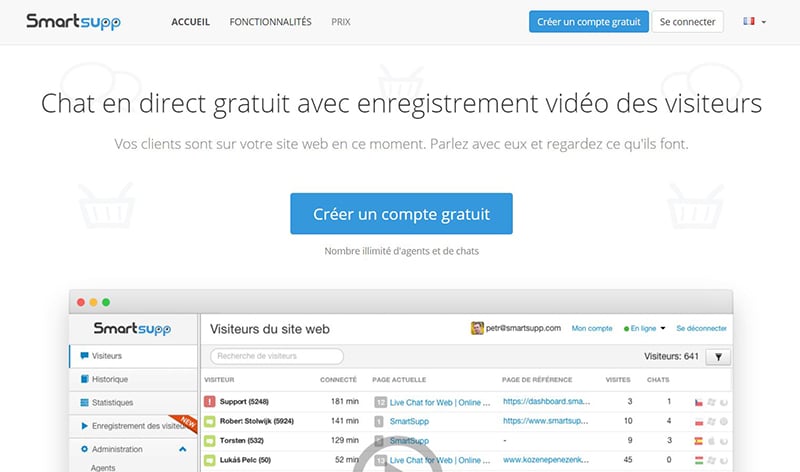The height and width of the screenshot is (472, 800).
Task: Click the play arrow icon beside Enregistrement
Action: coord(85,426)
